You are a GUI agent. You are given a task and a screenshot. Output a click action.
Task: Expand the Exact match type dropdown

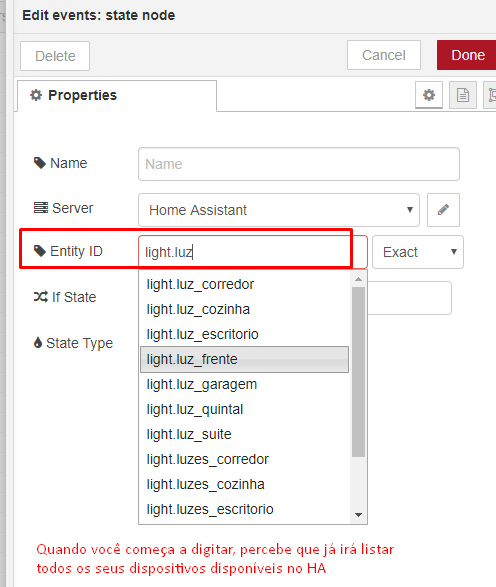418,252
